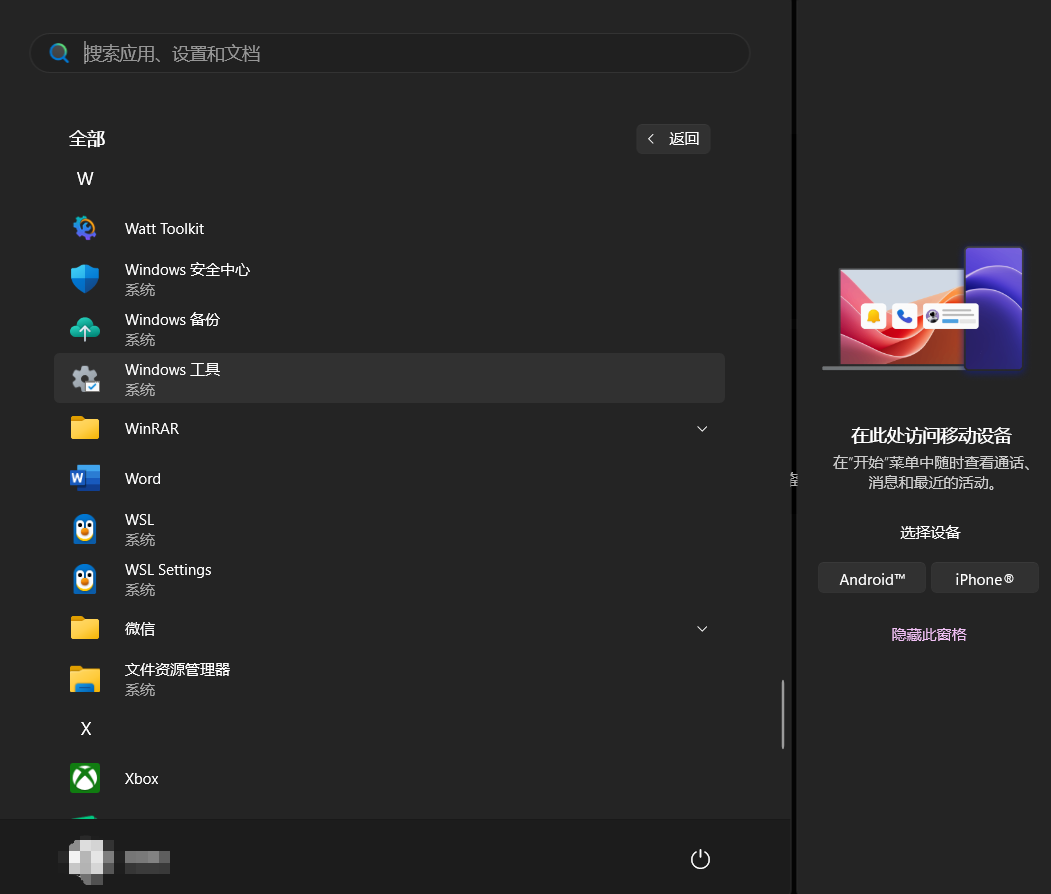Open the Windows 工具 gear icon
The width and height of the screenshot is (1051, 894).
(x=85, y=379)
